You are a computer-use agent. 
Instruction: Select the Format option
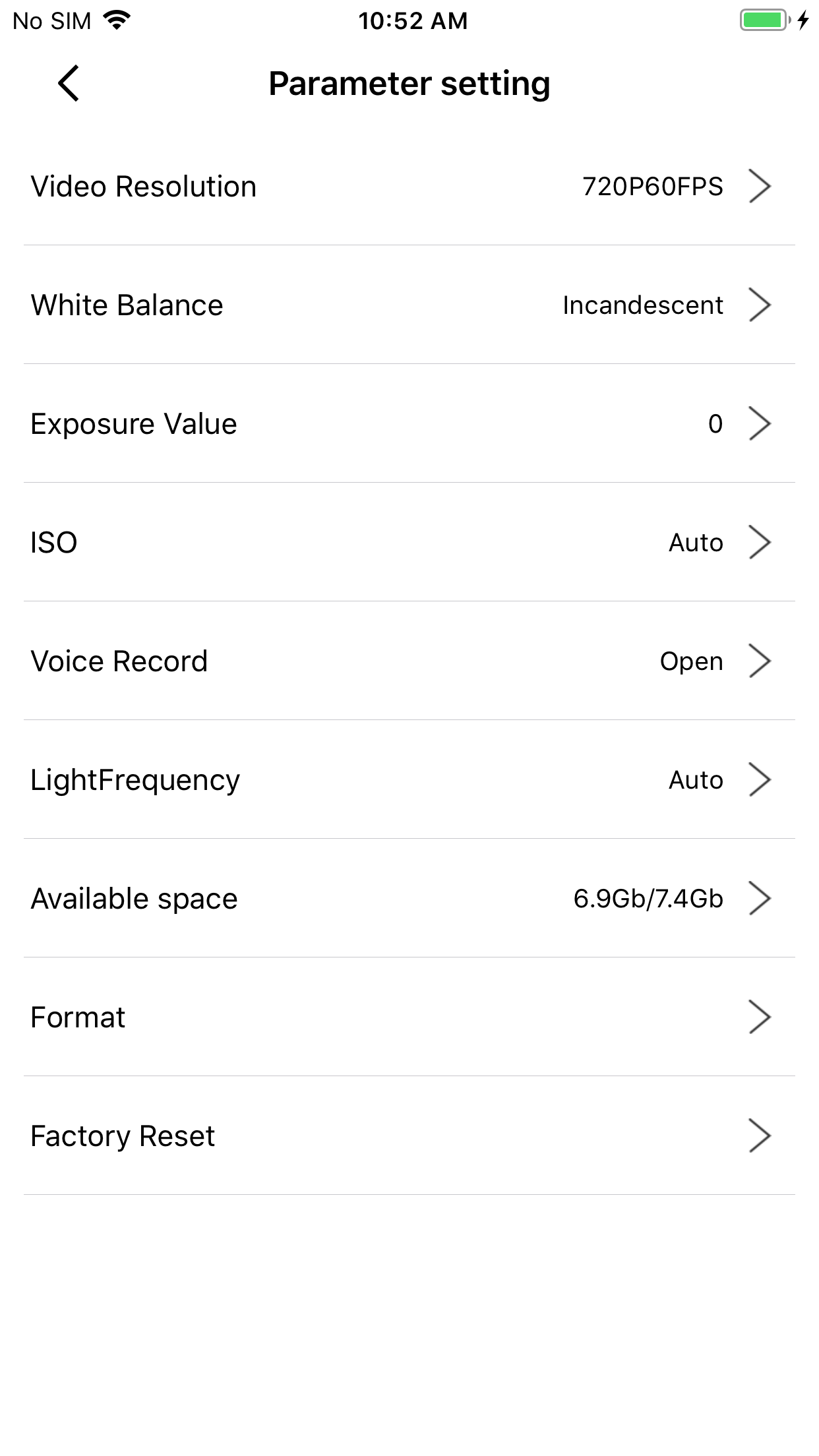tap(409, 1017)
